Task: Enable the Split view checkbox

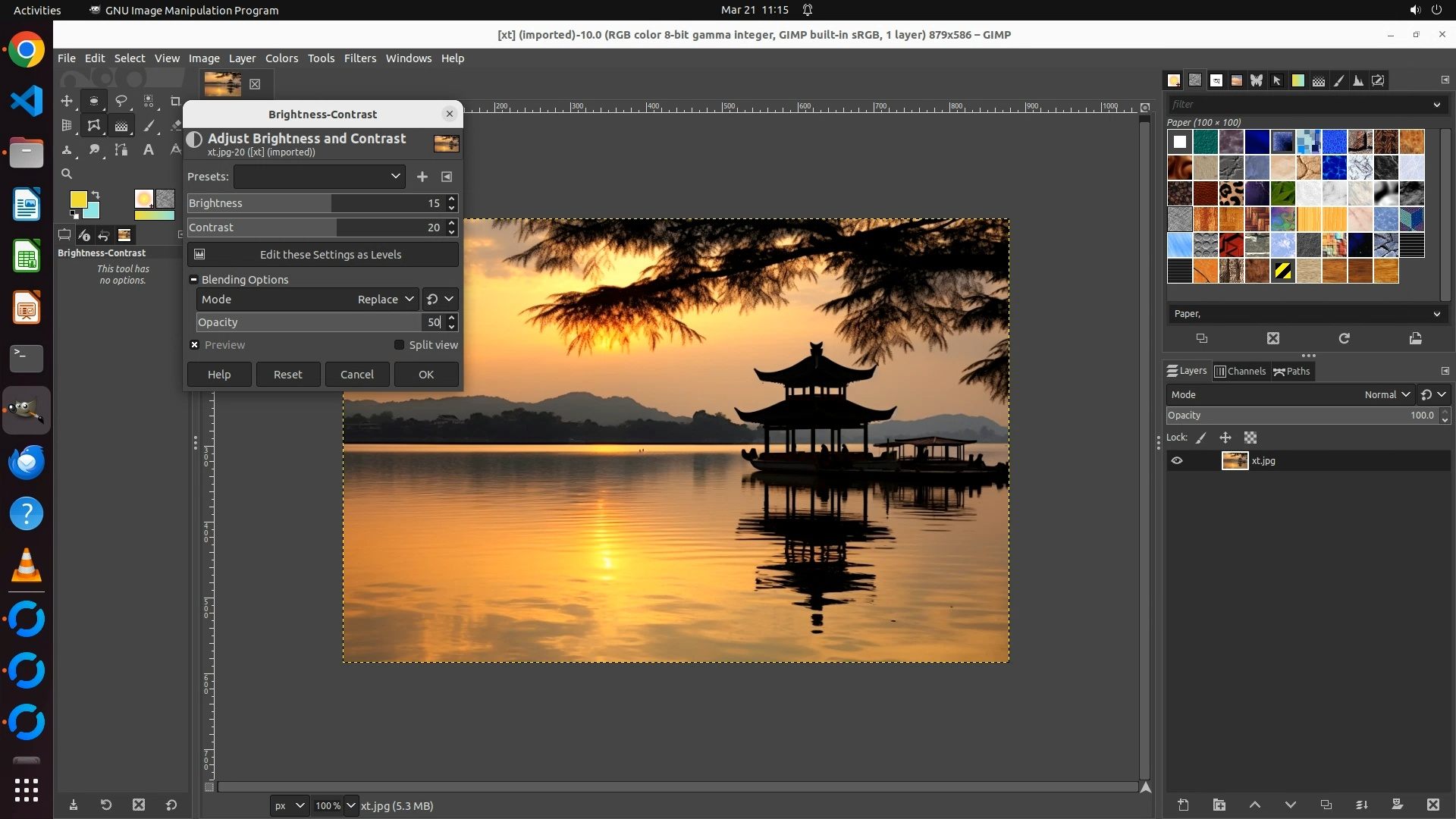Action: point(400,345)
